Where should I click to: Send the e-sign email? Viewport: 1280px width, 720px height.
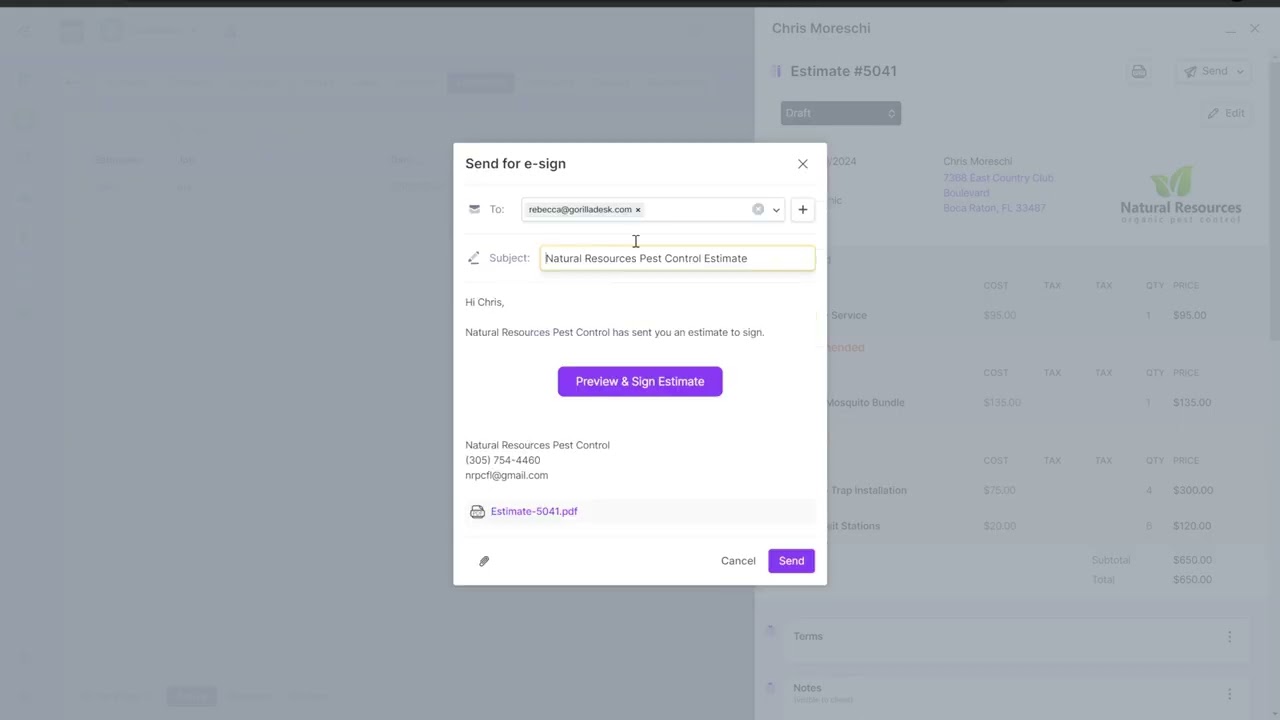[x=791, y=561]
